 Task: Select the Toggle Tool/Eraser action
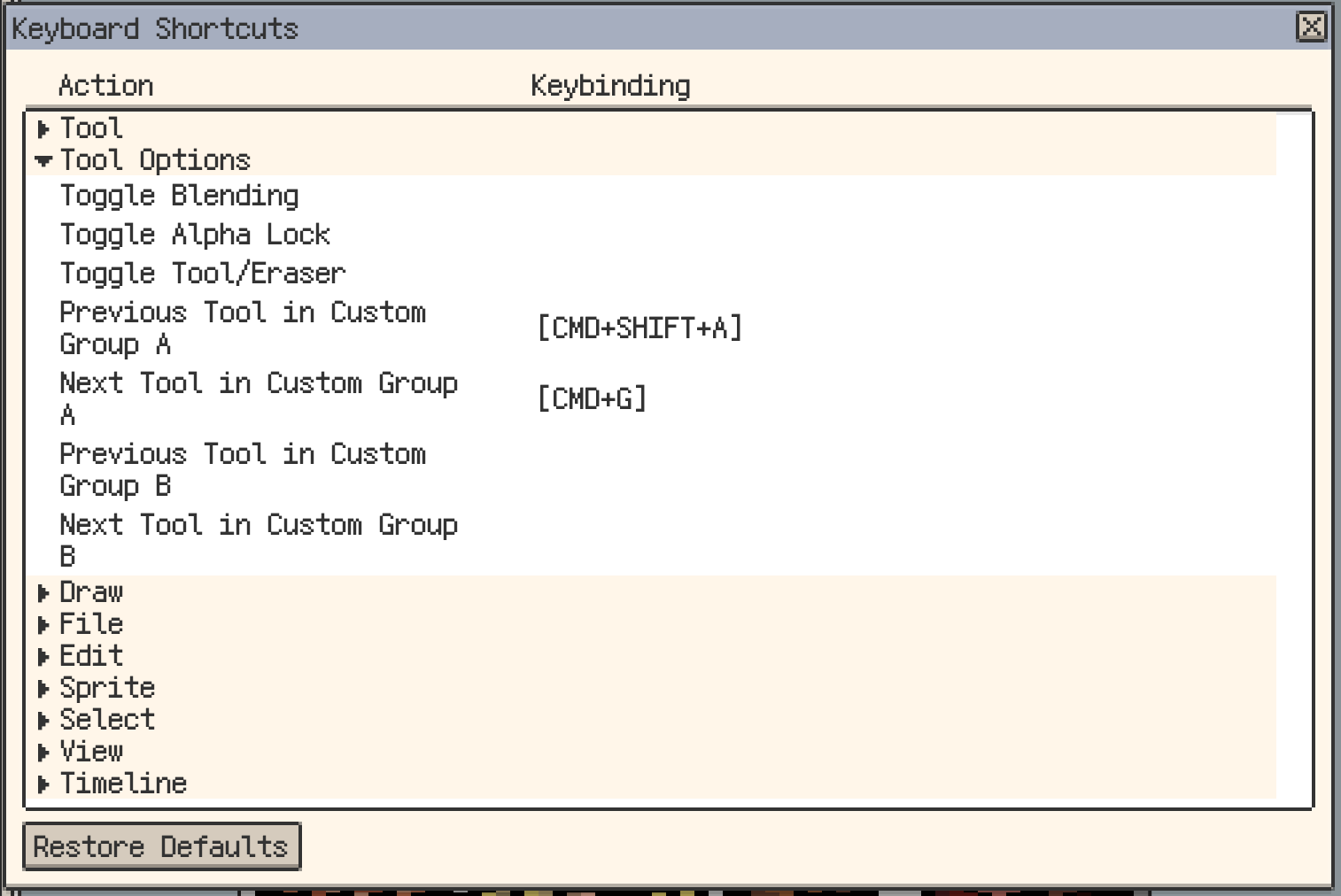pyautogui.click(x=202, y=273)
